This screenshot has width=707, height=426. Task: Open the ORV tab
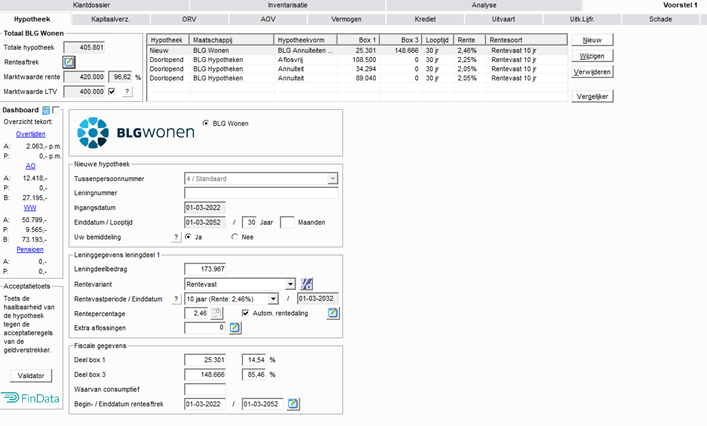point(189,19)
